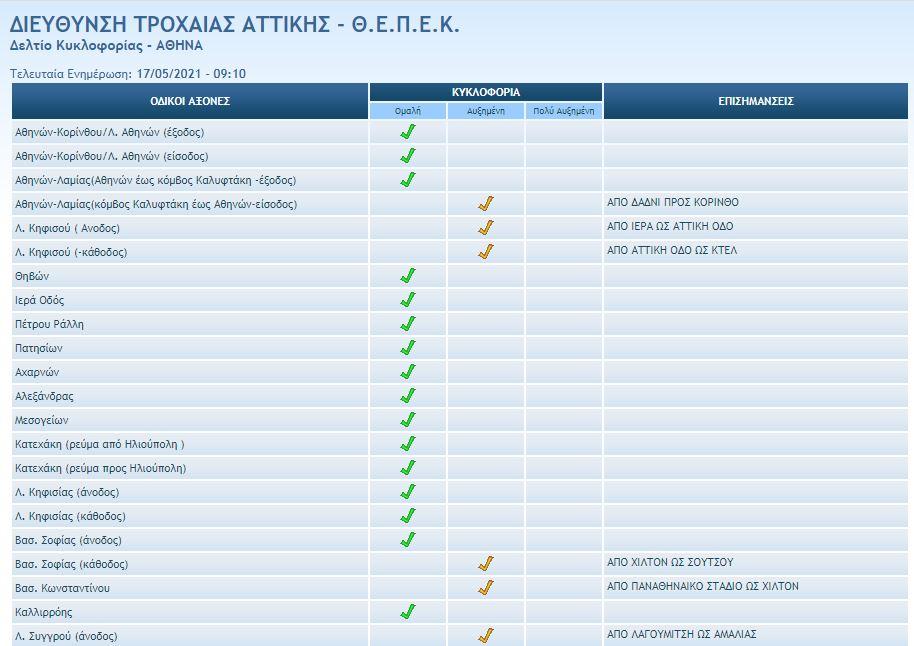Image resolution: width=914 pixels, height=646 pixels.
Task: Click green checkmark in Πατησίων row
Action: (407, 348)
